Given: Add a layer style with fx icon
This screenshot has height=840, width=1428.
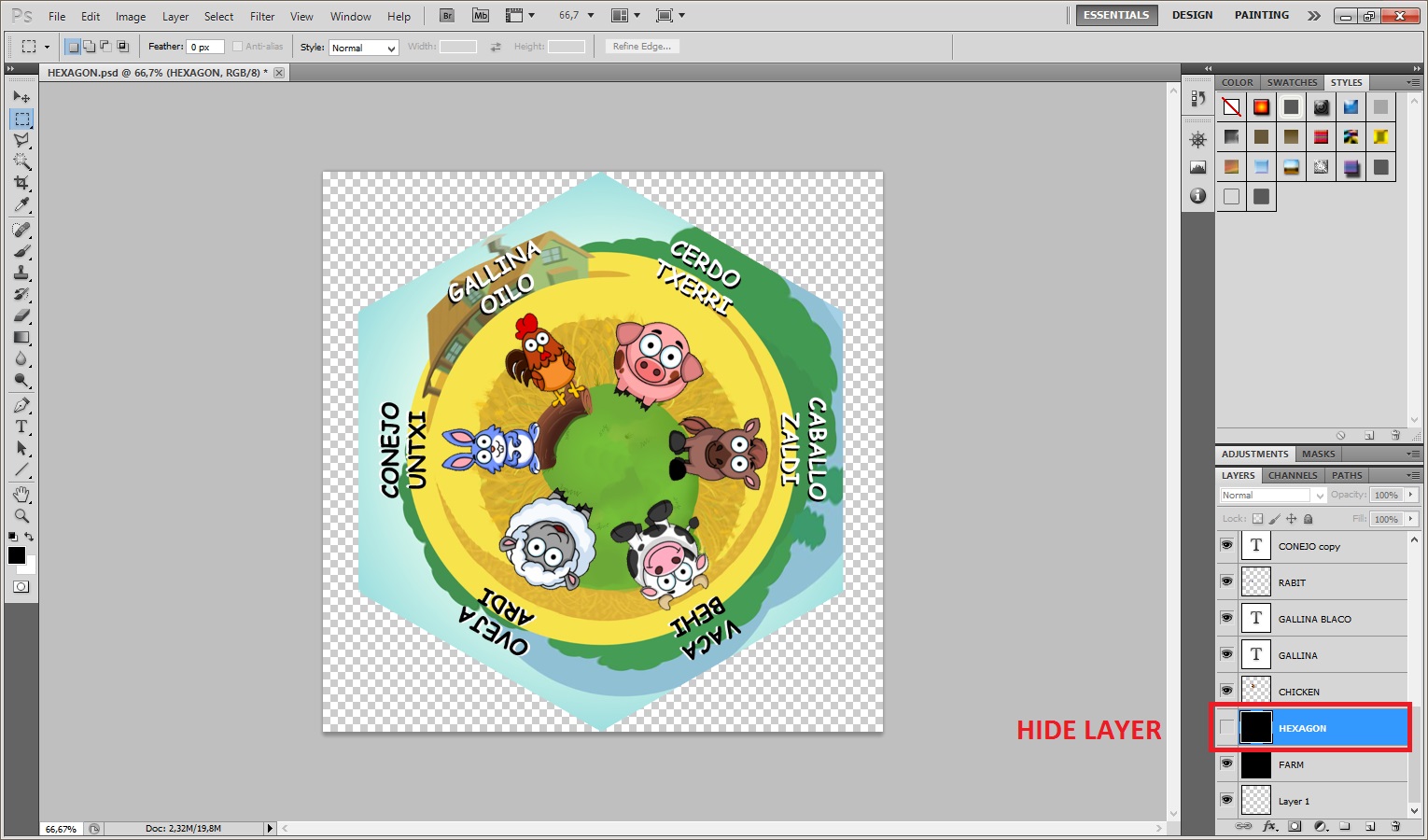Looking at the screenshot, I should (x=1269, y=826).
